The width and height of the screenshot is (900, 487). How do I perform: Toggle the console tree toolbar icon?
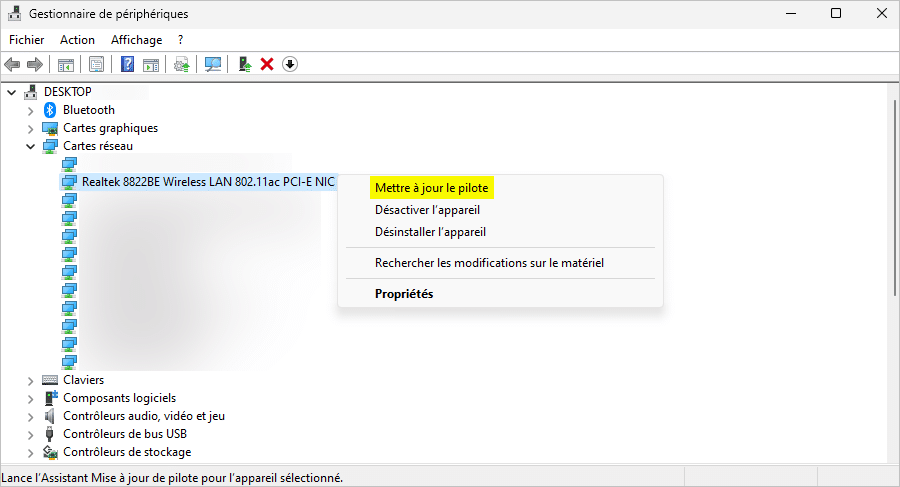(65, 64)
